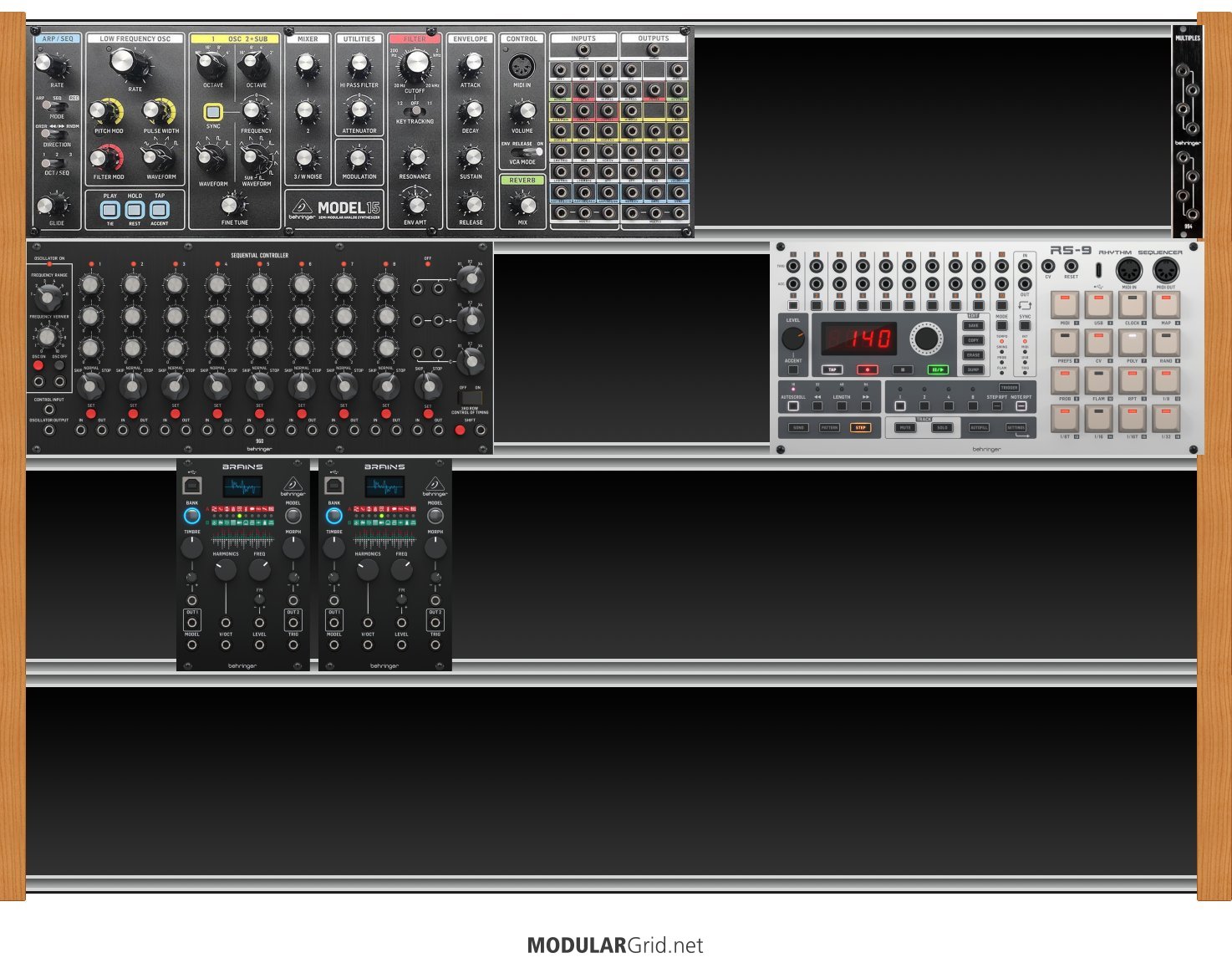The width and height of the screenshot is (1232, 963).
Task: Click the left Brains BANK button
Action: pos(191,516)
